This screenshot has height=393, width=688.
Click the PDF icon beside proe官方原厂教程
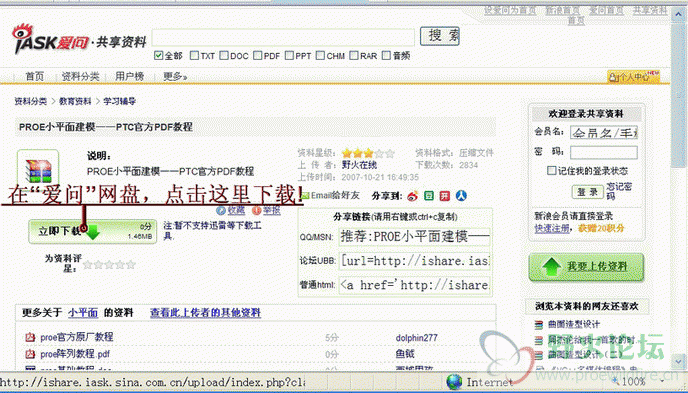(30, 337)
